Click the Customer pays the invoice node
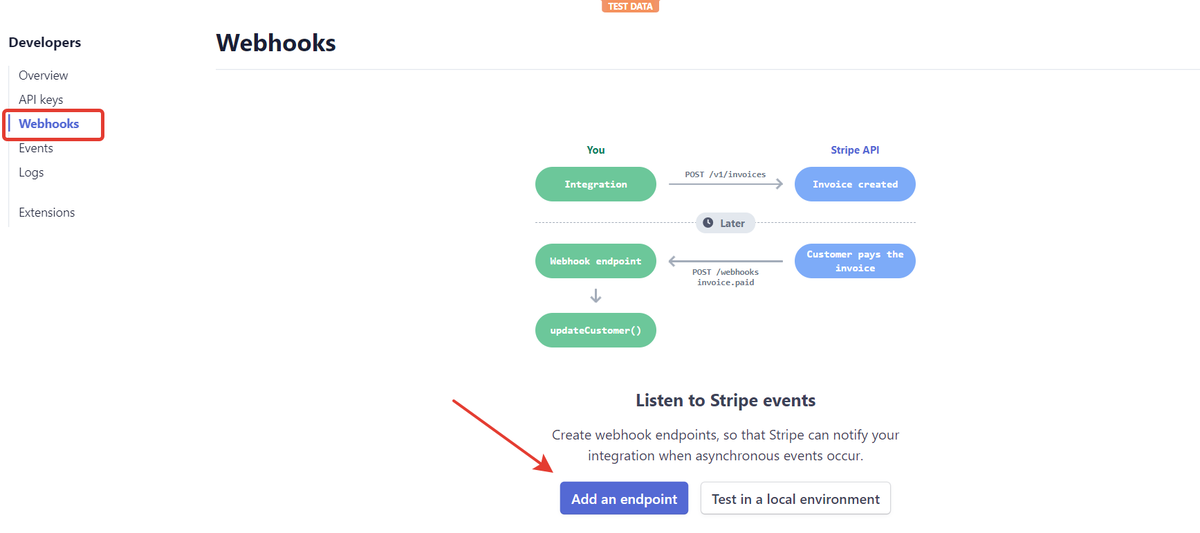Viewport: 1200px width, 533px height. click(855, 261)
